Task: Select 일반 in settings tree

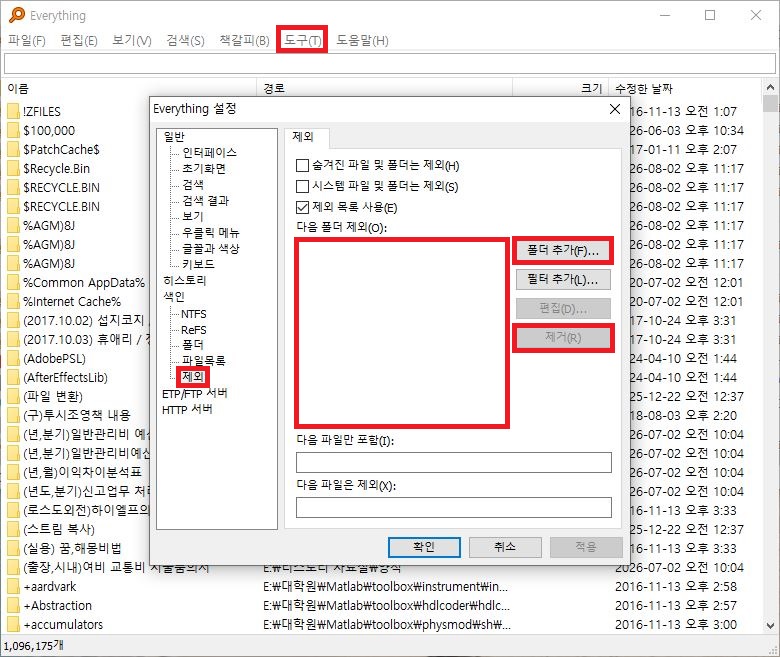Action: click(174, 136)
